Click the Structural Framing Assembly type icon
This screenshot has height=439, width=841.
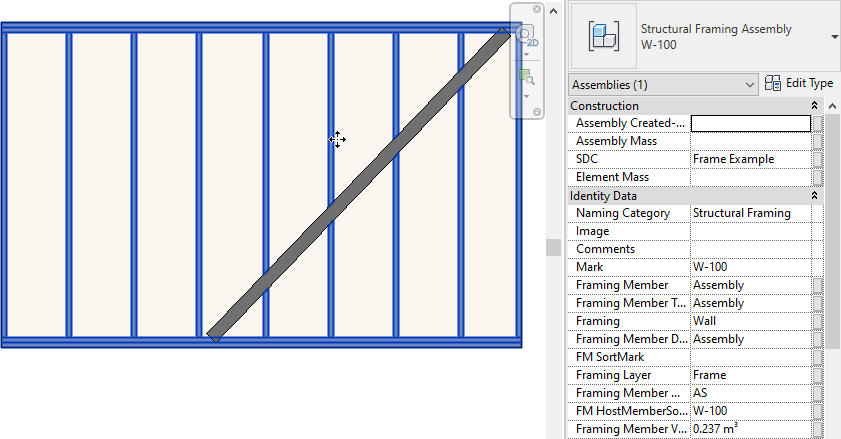602,36
